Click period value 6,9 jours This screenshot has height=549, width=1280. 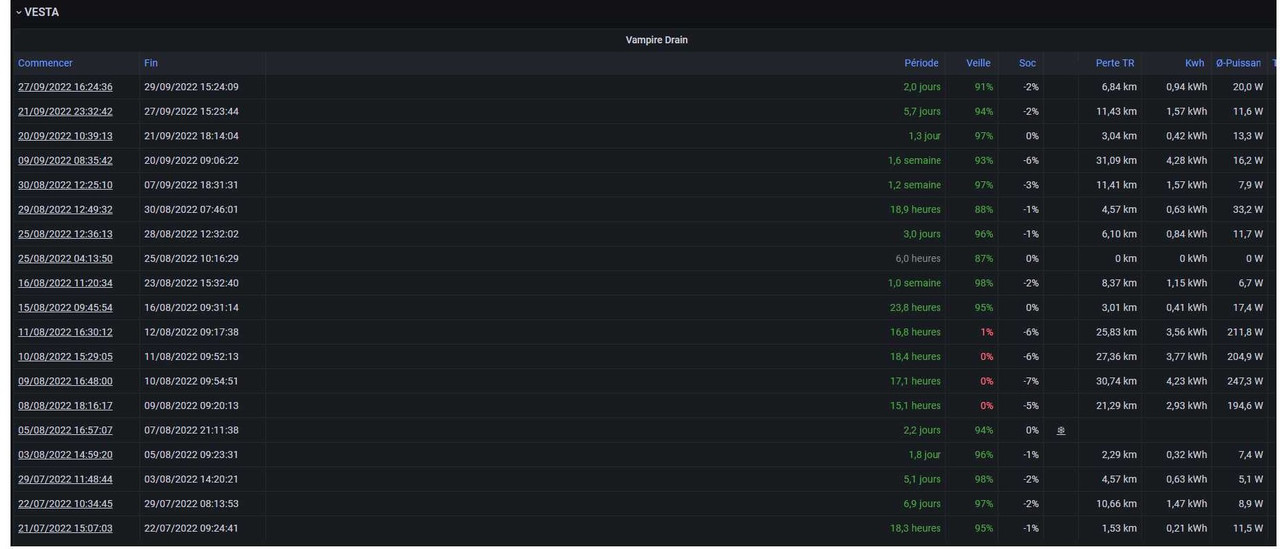922,504
